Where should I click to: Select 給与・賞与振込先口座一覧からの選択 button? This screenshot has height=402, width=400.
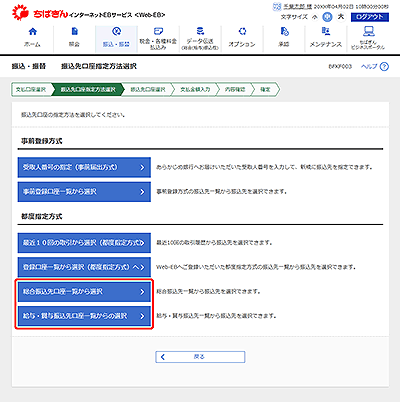[84, 316]
